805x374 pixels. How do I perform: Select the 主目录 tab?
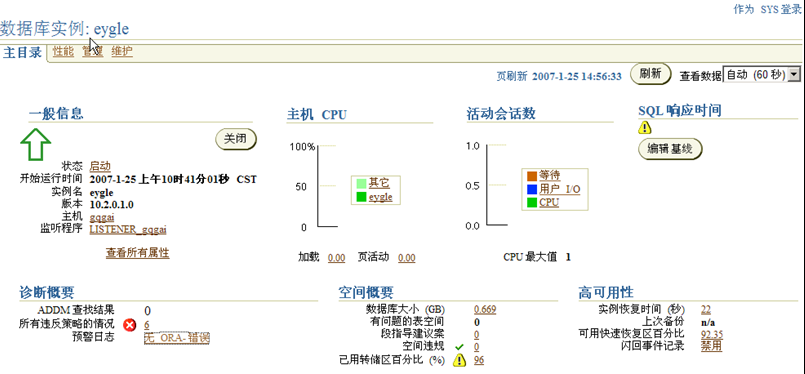click(x=23, y=52)
